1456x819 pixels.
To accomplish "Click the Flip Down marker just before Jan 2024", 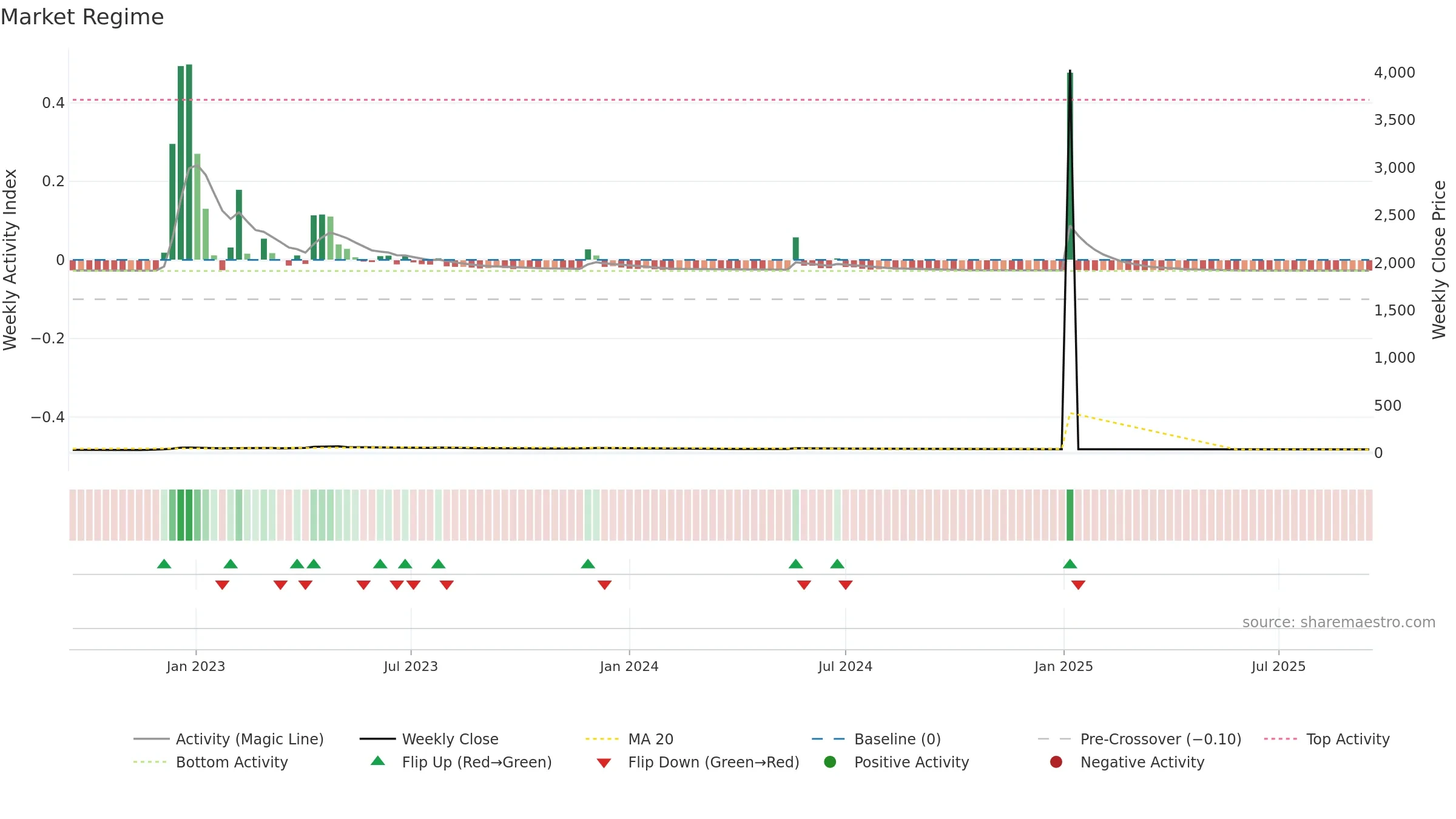I will (x=604, y=585).
